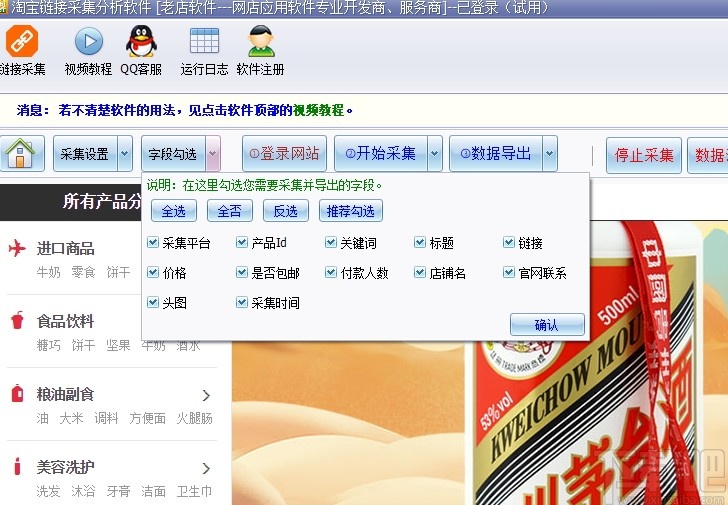
Task: Click the 采集设置 toolbar button
Action: [85, 154]
